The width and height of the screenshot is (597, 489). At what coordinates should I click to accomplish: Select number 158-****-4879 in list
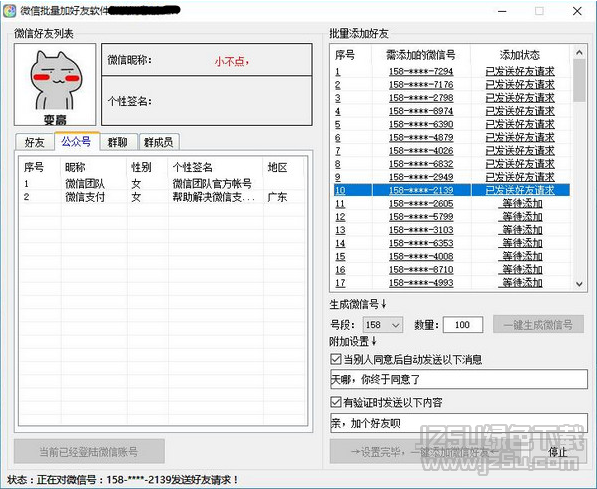(421, 137)
